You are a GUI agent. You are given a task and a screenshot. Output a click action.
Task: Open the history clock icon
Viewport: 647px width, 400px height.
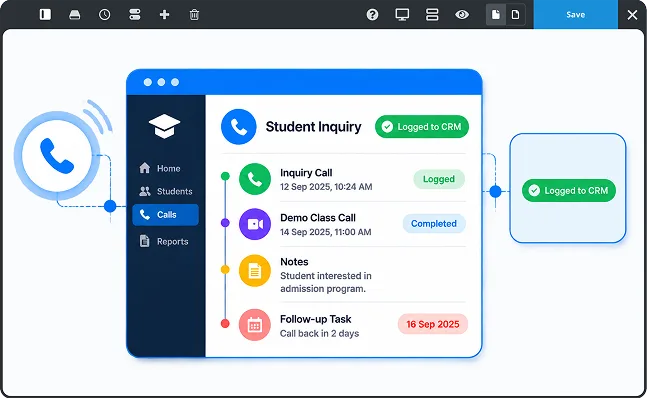click(x=104, y=14)
